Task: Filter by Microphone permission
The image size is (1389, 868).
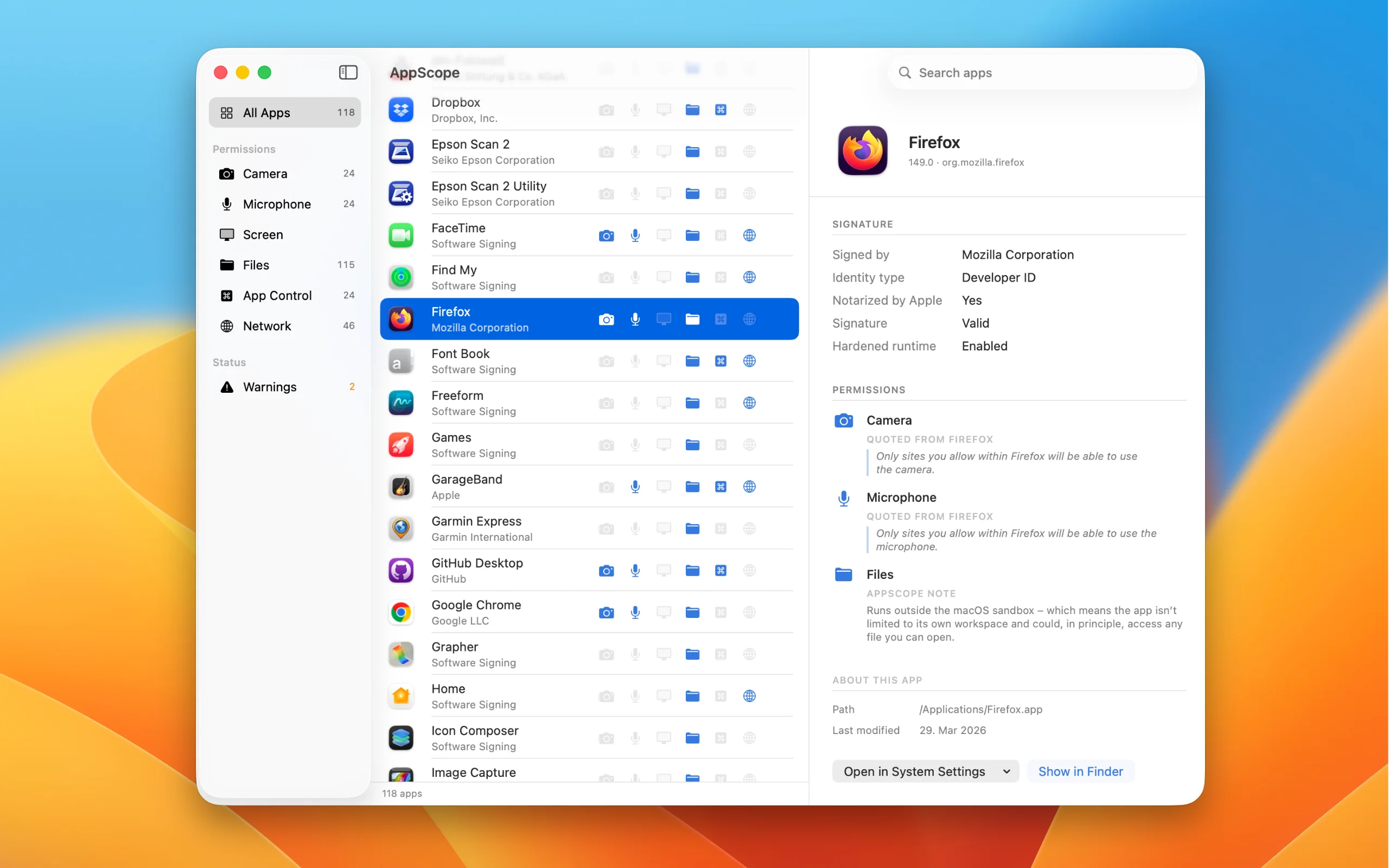Action: tap(285, 204)
